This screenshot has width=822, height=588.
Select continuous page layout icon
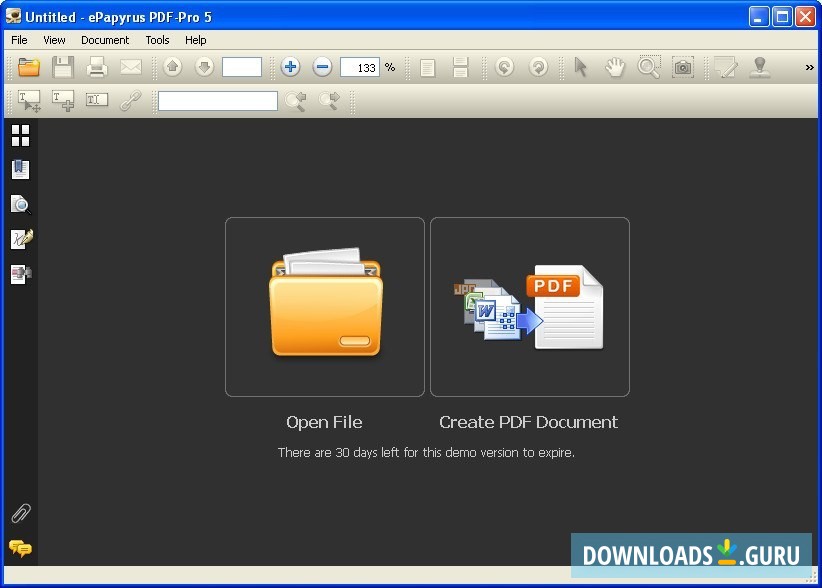pos(460,68)
